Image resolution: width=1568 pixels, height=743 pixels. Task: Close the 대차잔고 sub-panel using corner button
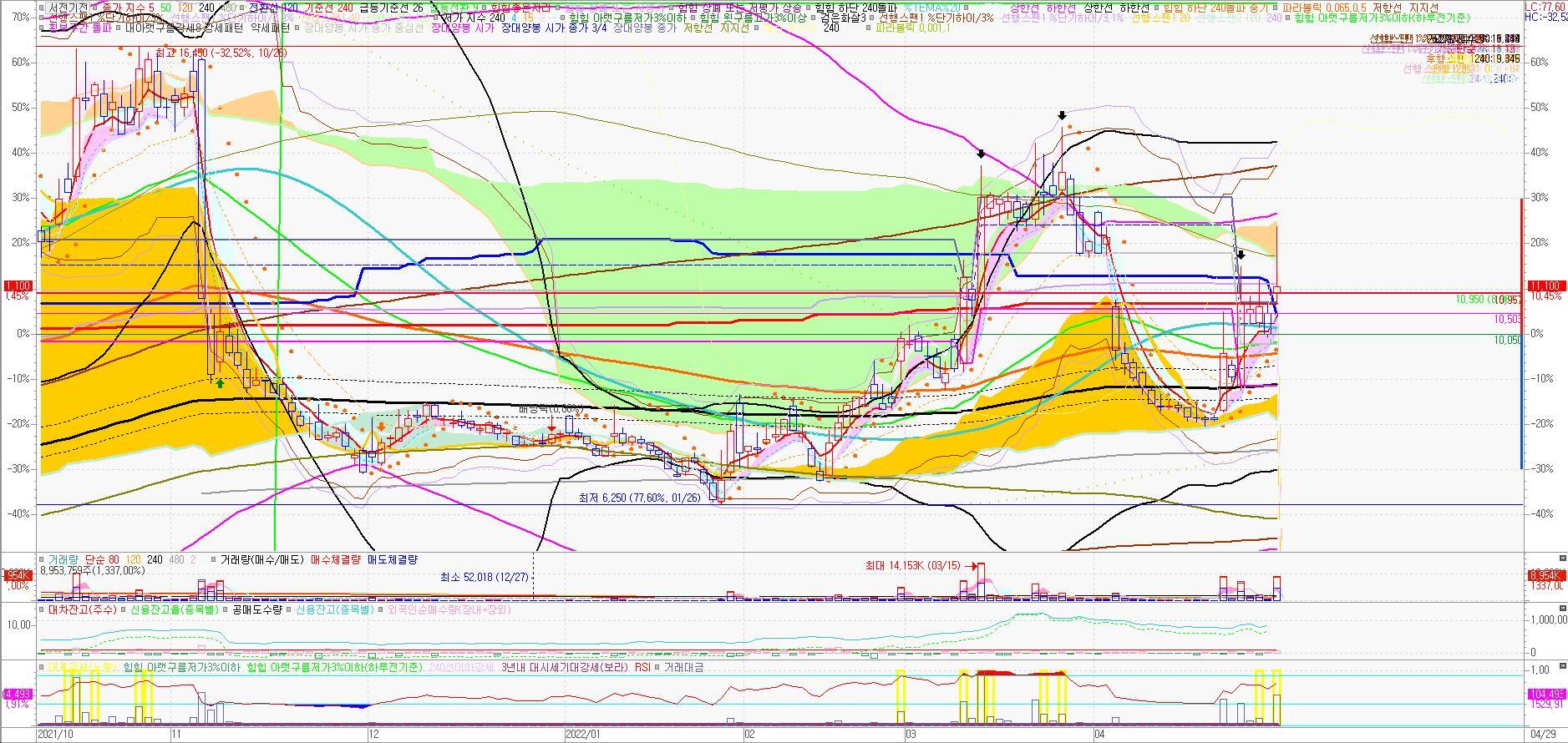pos(1562,609)
